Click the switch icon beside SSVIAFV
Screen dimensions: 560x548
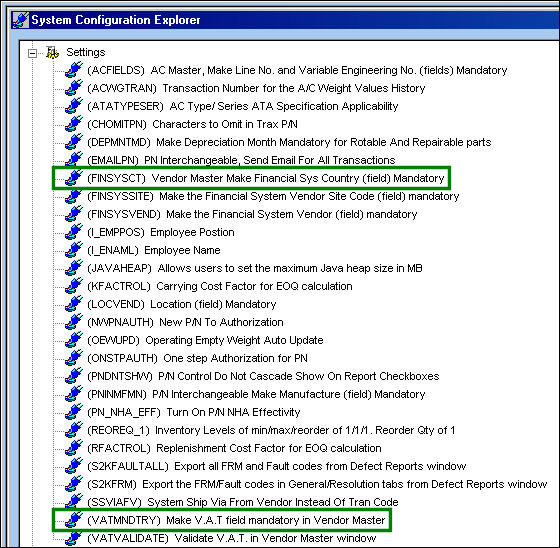point(74,502)
